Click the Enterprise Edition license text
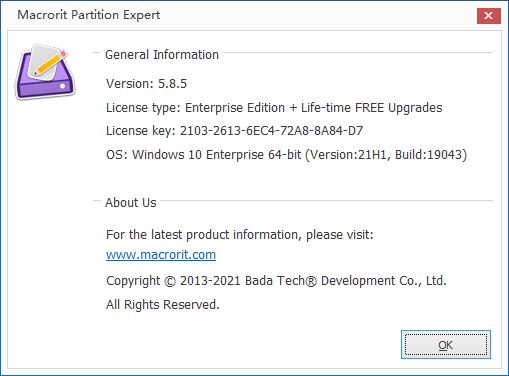509x376 pixels. pos(235,108)
